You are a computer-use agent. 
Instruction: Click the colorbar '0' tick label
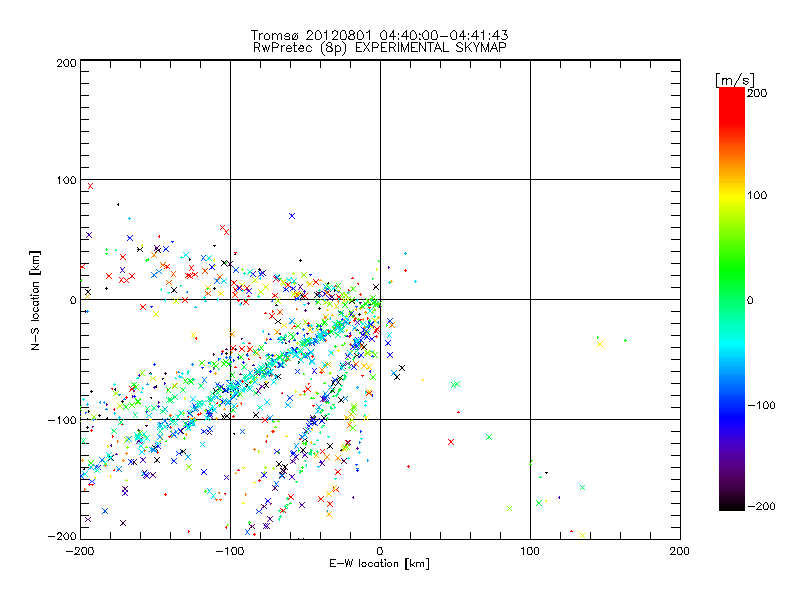pyautogui.click(x=750, y=300)
